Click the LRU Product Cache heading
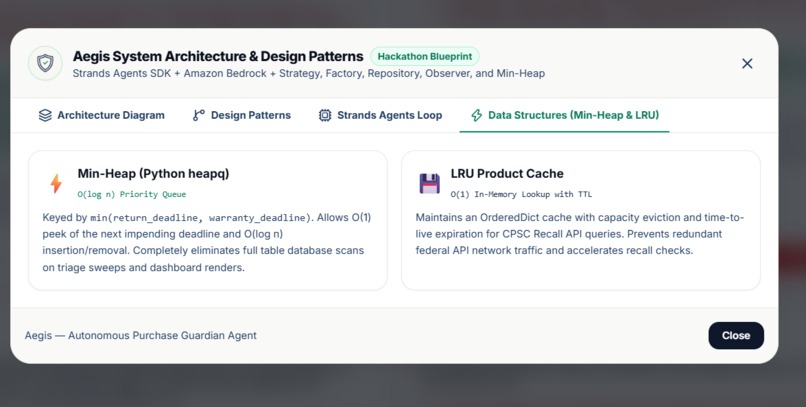806x407 pixels. point(507,174)
